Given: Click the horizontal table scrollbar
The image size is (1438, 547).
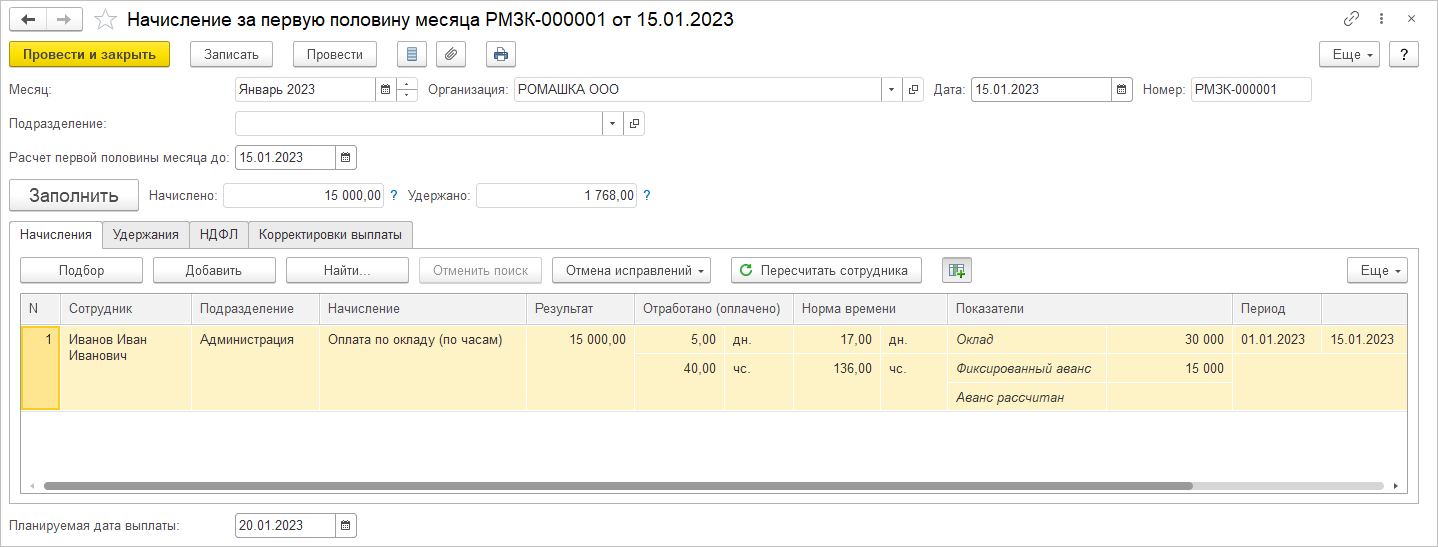Looking at the screenshot, I should [x=617, y=486].
